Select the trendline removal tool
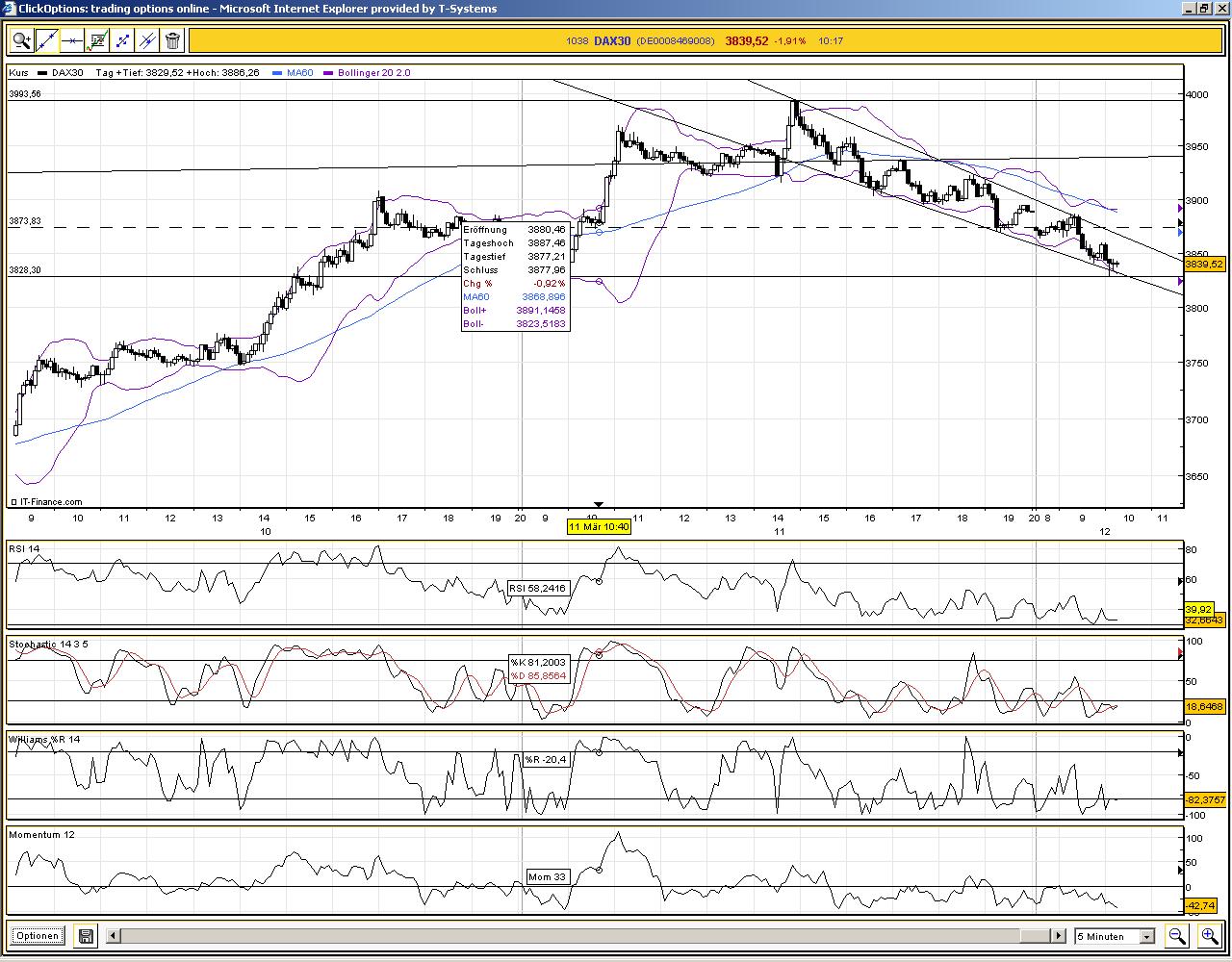 click(147, 40)
